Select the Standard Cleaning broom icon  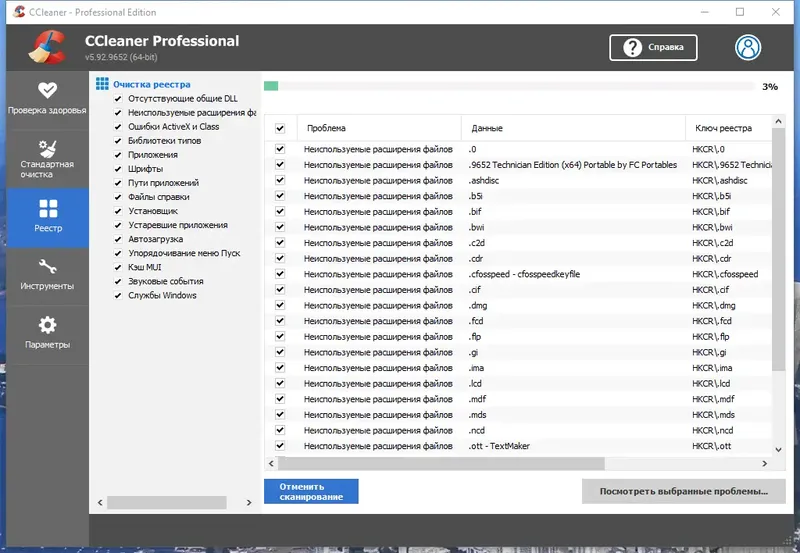tap(47, 150)
